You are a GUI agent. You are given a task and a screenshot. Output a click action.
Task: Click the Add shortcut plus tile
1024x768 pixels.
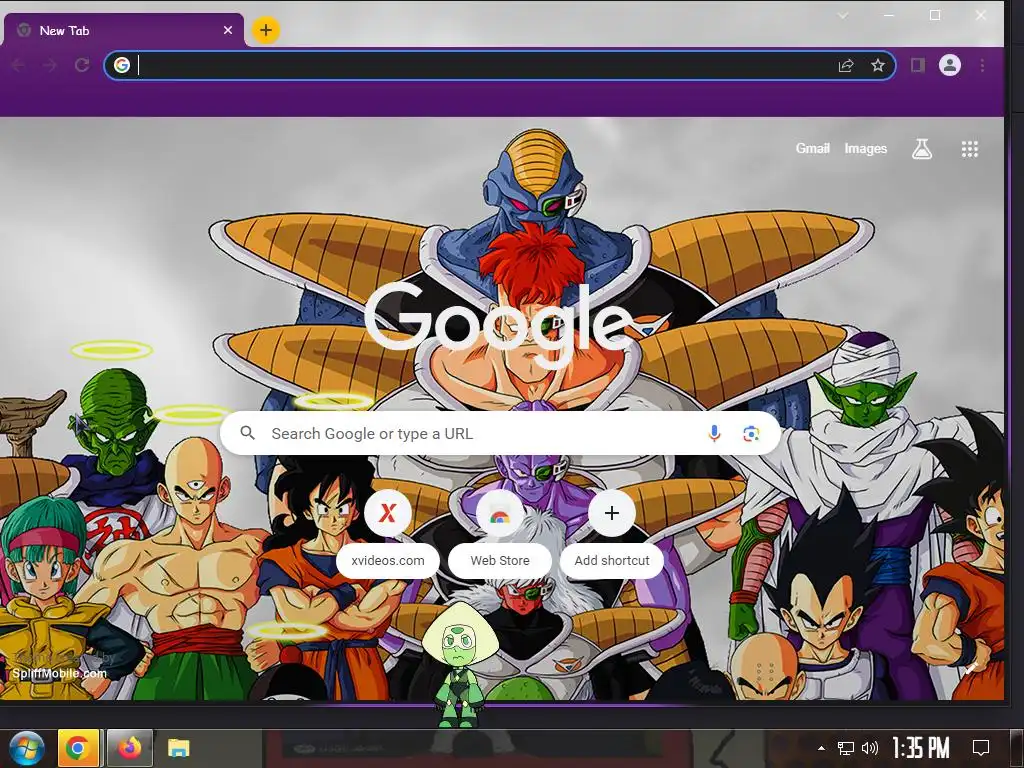[x=612, y=513]
